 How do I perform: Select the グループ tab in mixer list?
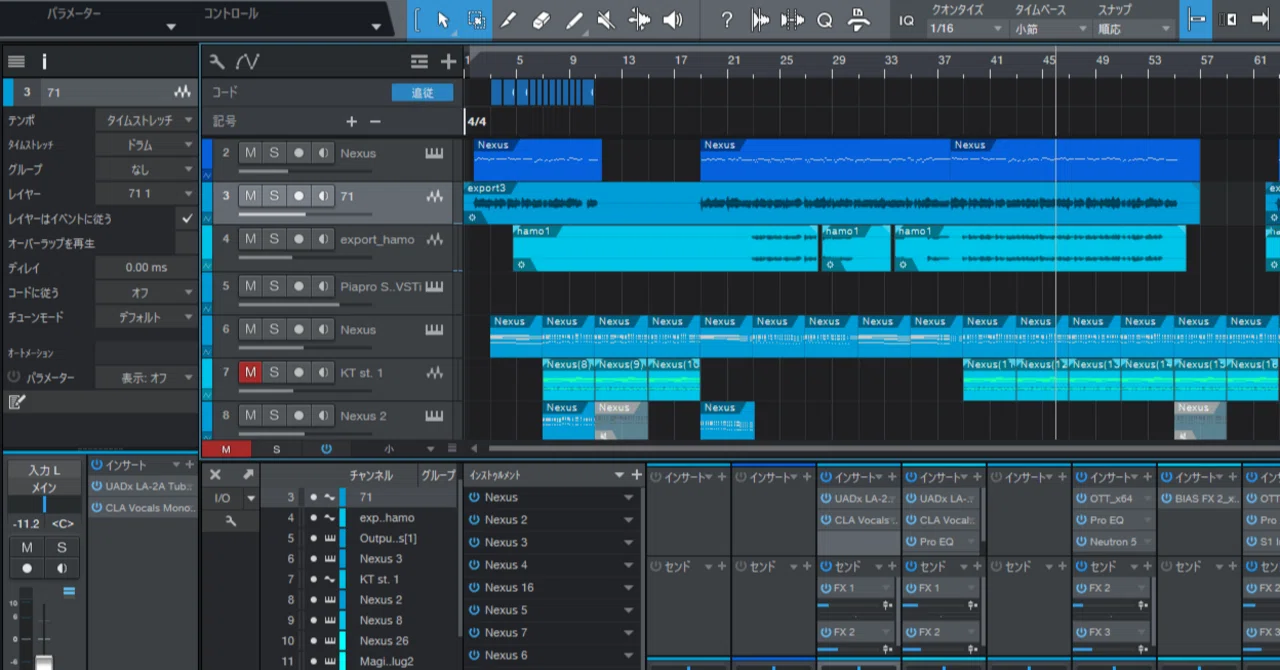point(438,476)
